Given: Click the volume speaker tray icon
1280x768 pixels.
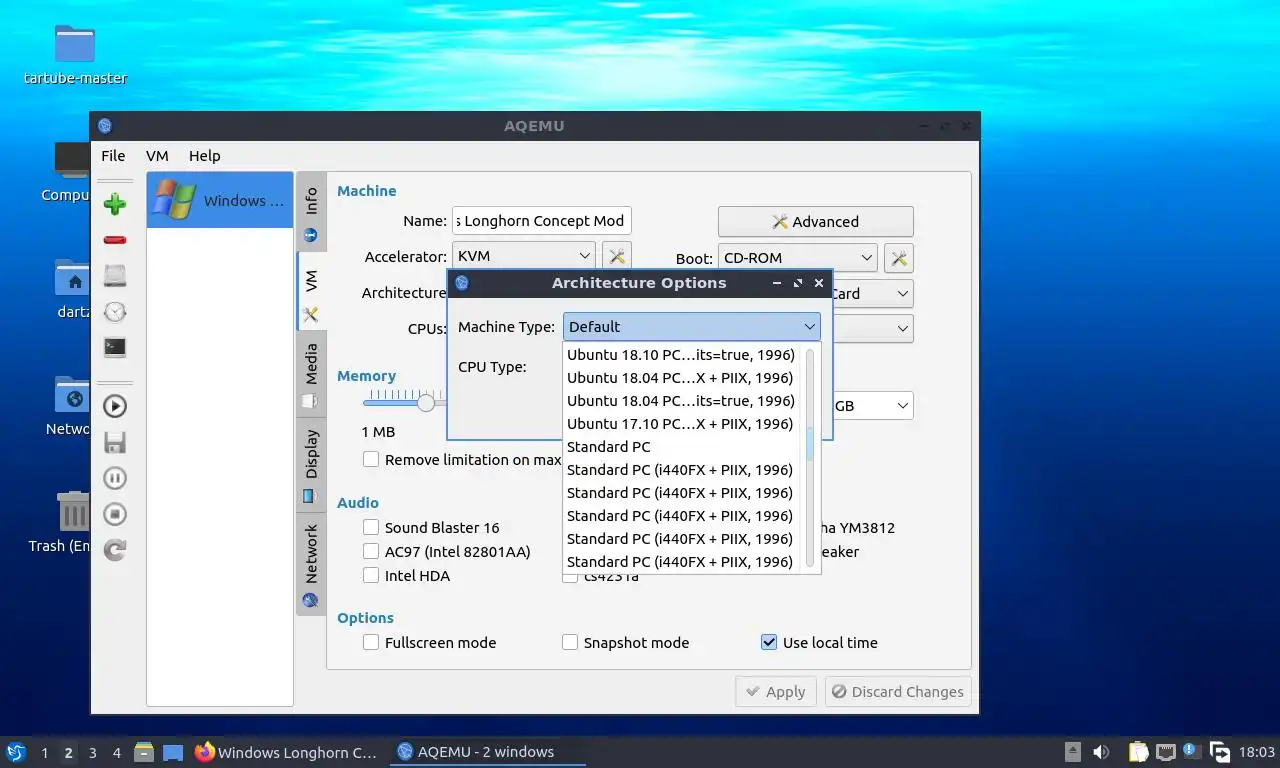Looking at the screenshot, I should tap(1101, 752).
